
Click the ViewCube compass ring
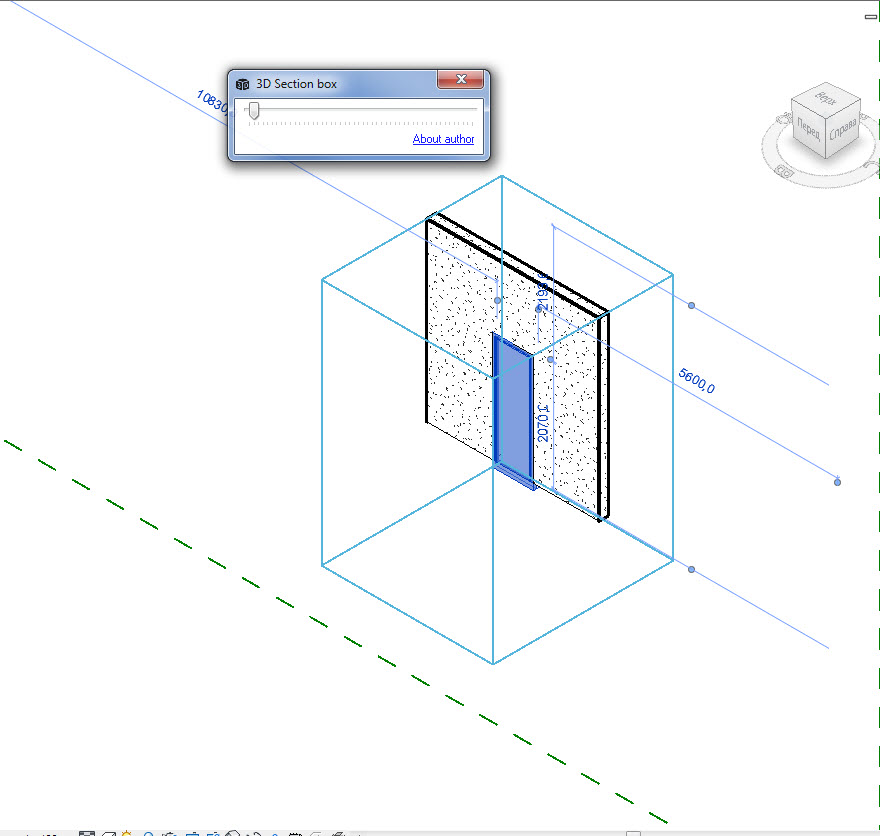(x=786, y=168)
